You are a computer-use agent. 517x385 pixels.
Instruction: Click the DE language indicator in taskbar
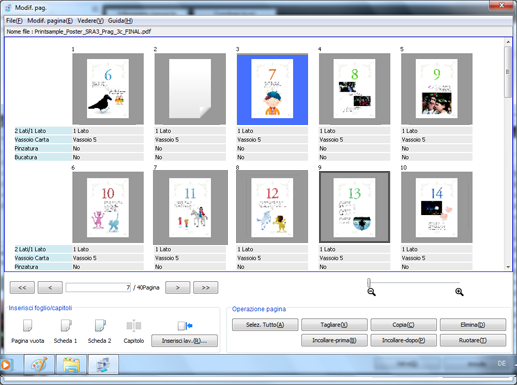click(502, 363)
